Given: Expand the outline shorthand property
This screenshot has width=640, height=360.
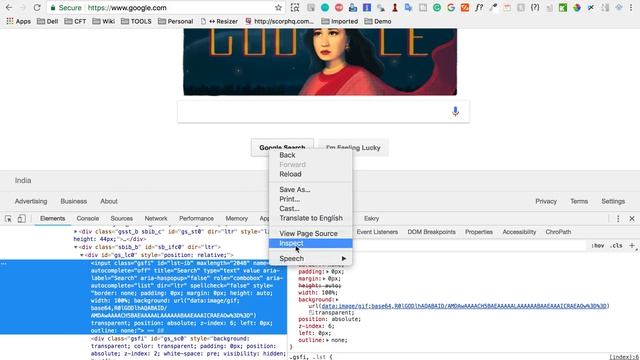Looking at the screenshot, I should click(x=328, y=340).
